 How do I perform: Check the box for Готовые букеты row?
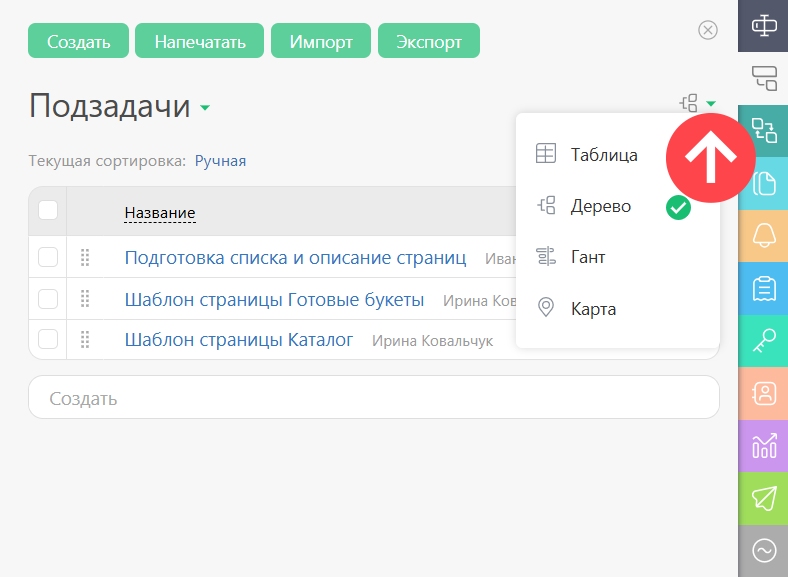(48, 299)
